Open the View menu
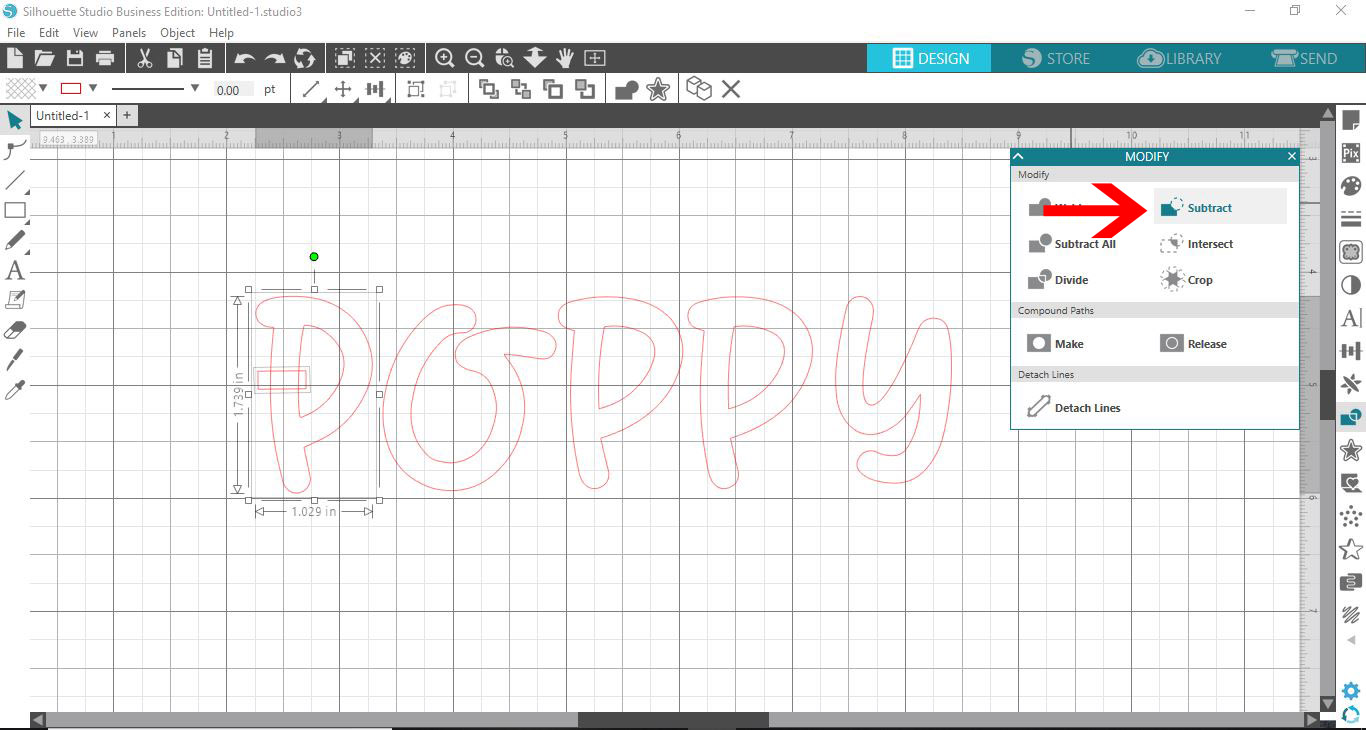This screenshot has height=730, width=1366. coord(85,33)
